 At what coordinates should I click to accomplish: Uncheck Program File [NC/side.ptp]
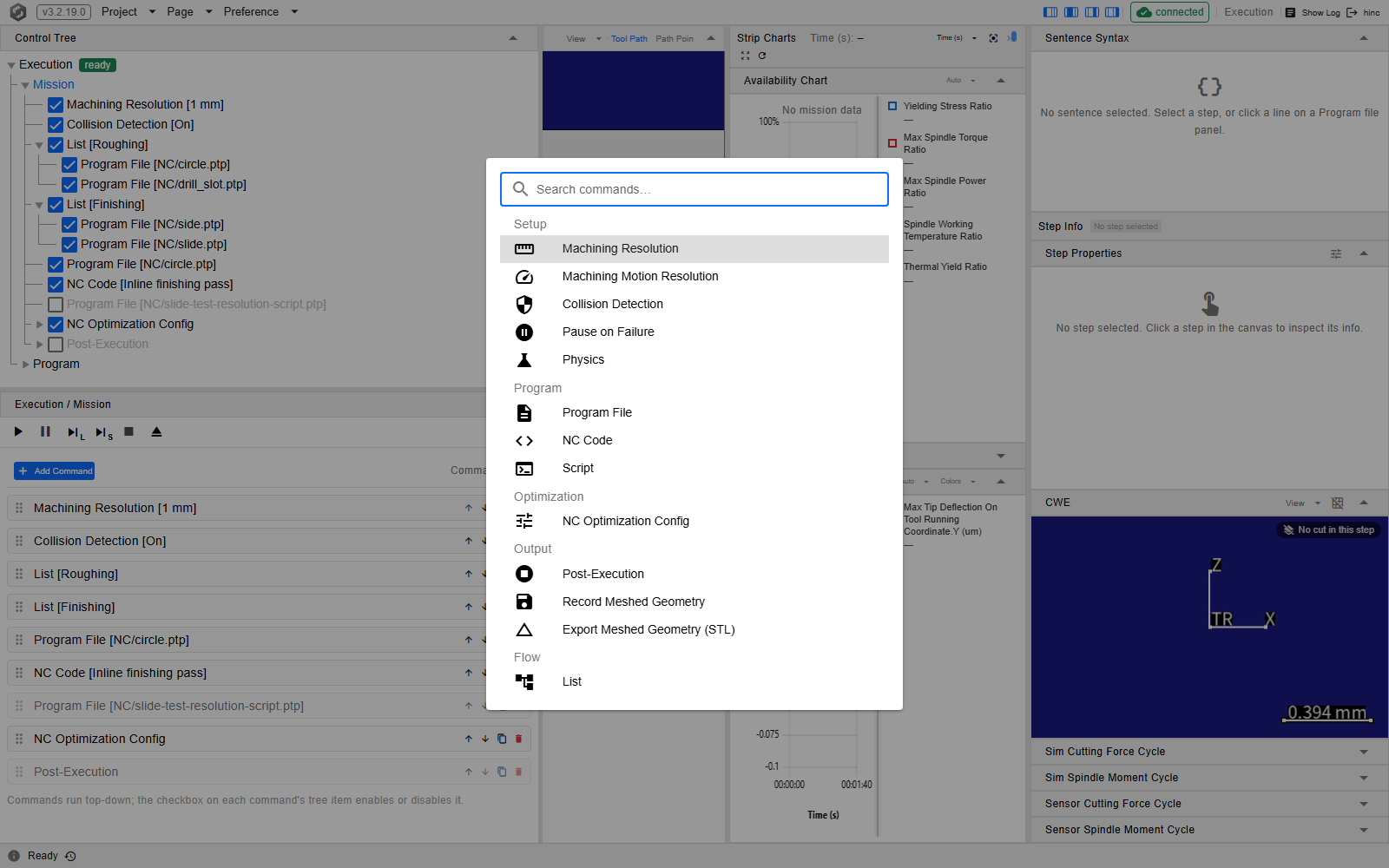click(x=69, y=224)
